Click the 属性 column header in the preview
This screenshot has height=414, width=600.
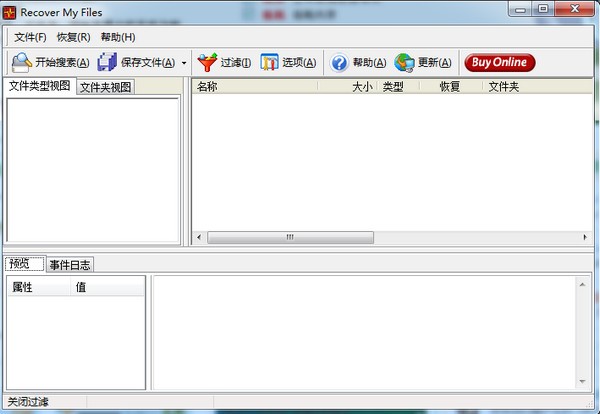(39, 287)
